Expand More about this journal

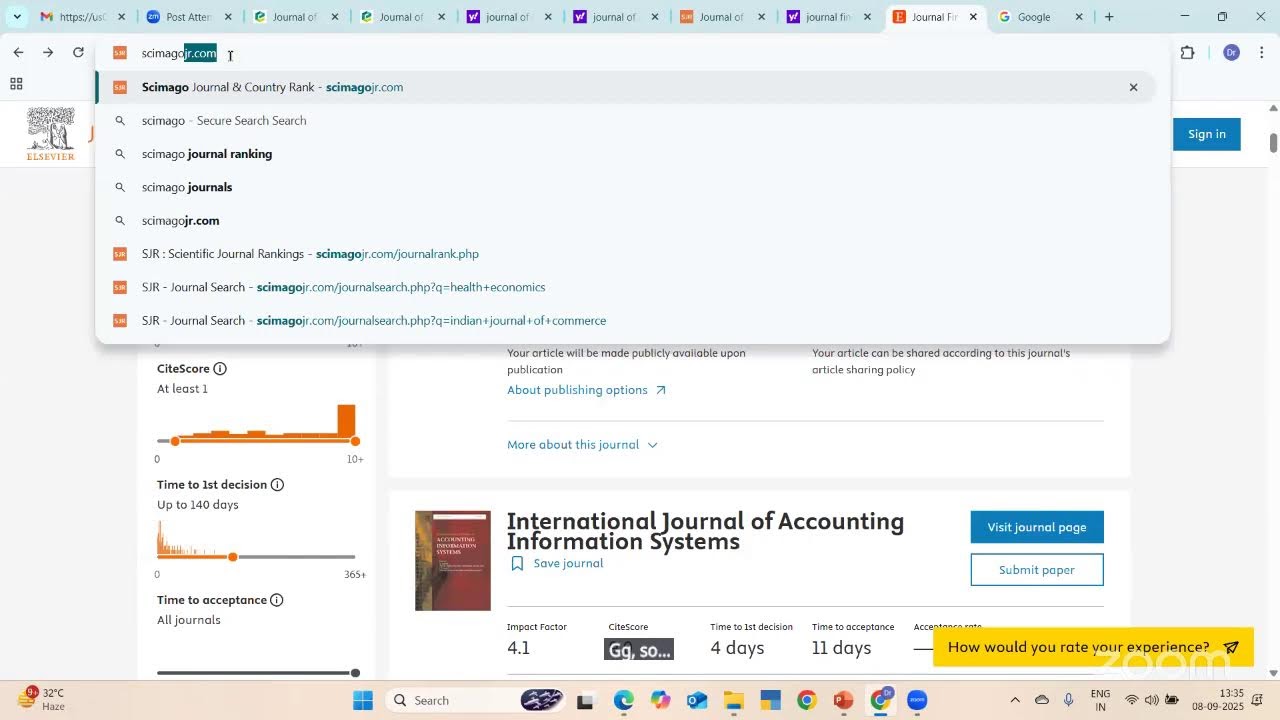pos(582,445)
